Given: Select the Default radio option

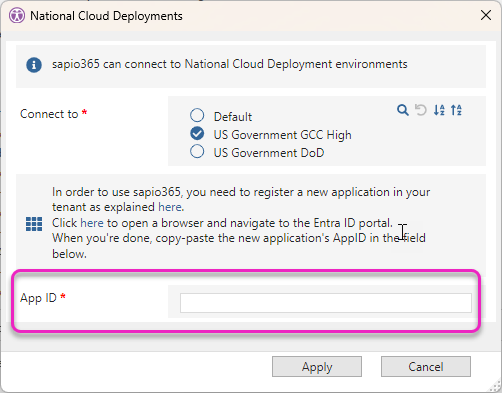Looking at the screenshot, I should coord(197,115).
